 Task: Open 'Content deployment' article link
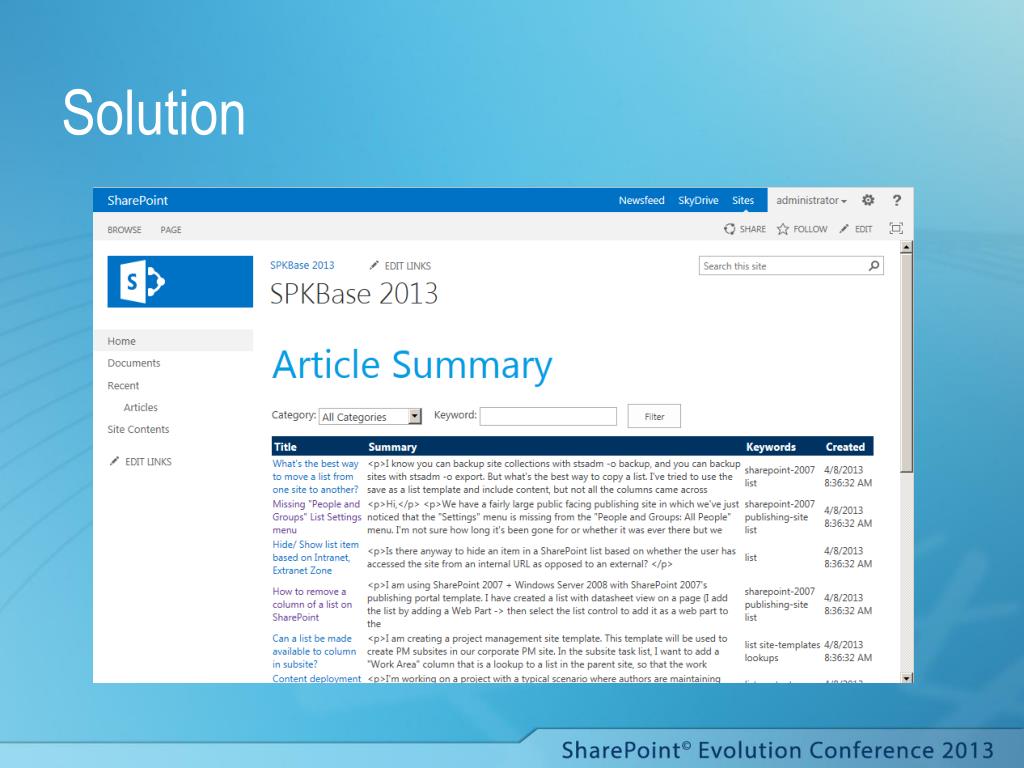click(317, 679)
